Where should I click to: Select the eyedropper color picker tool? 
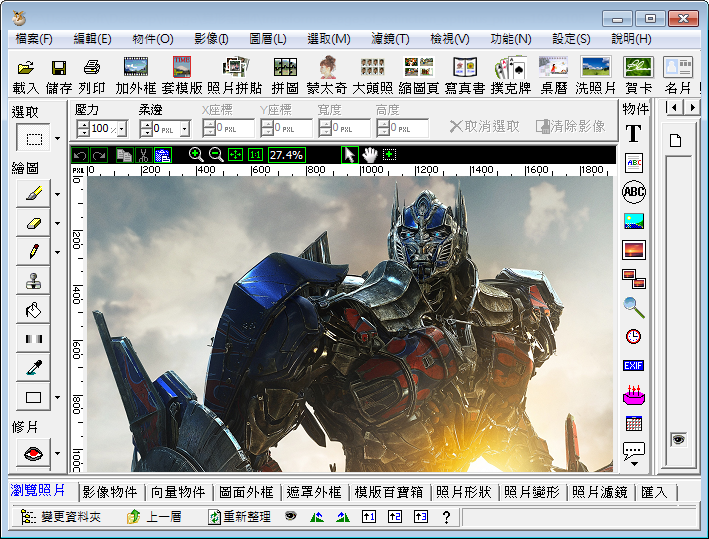(33, 368)
